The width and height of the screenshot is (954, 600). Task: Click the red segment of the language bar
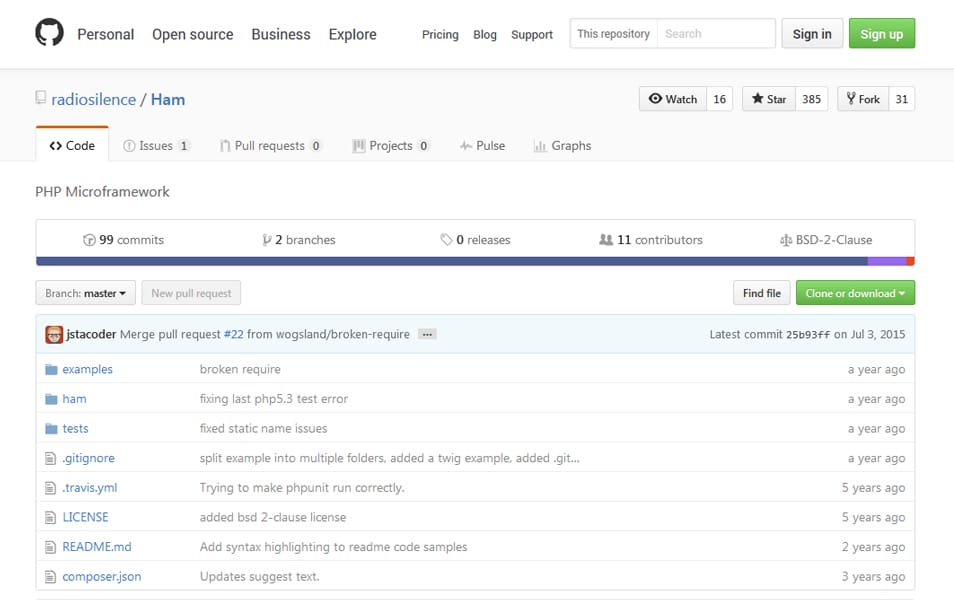911,261
